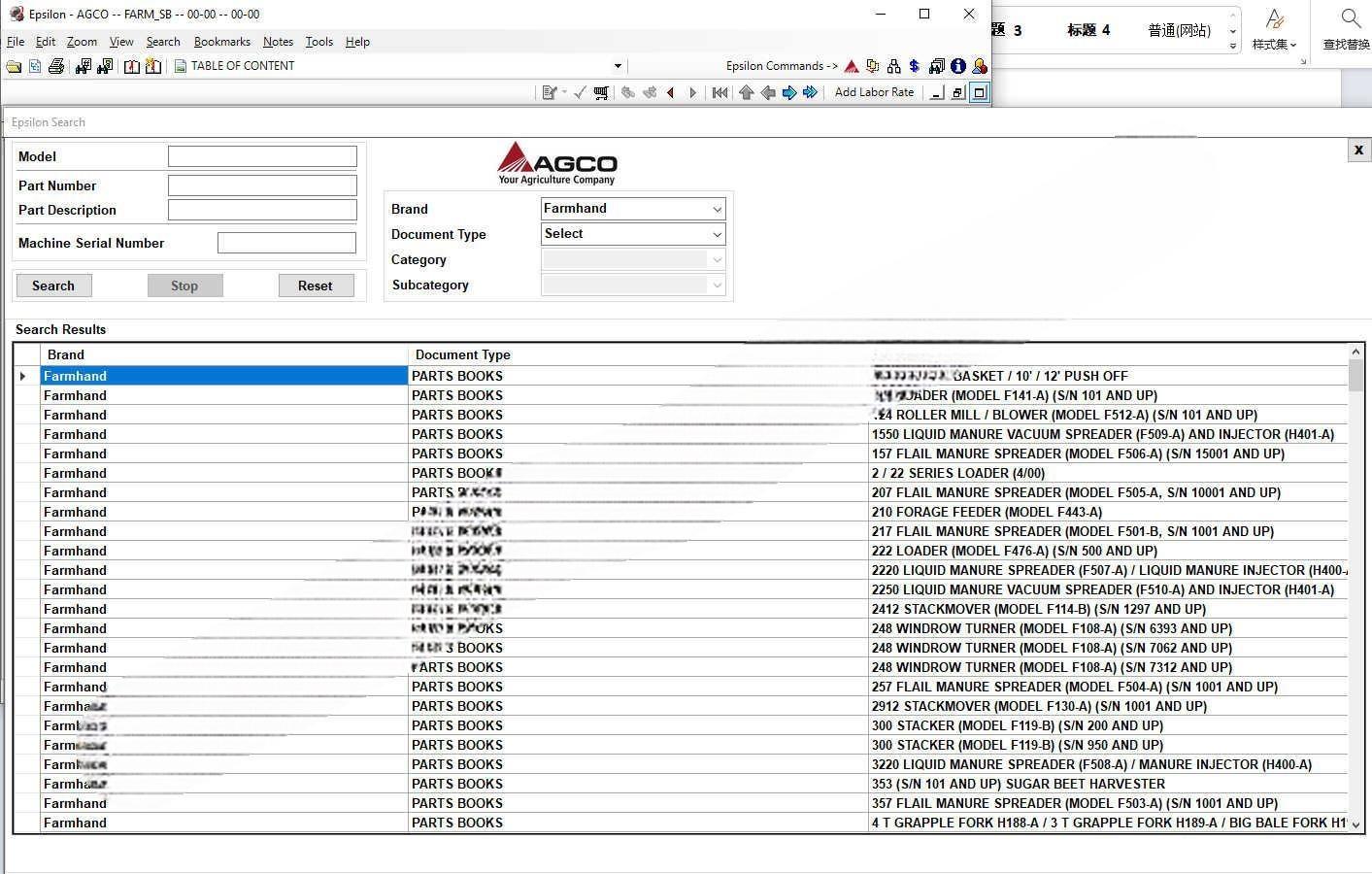Open the View menu
Screen dimensions: 1372x874
coord(121,42)
